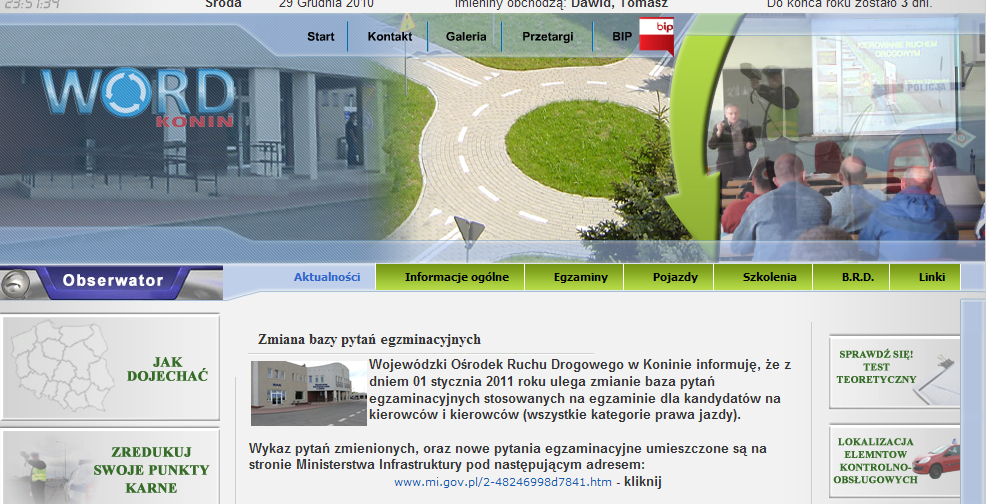Switch to the Aktualności tab
The height and width of the screenshot is (504, 986).
tap(327, 277)
